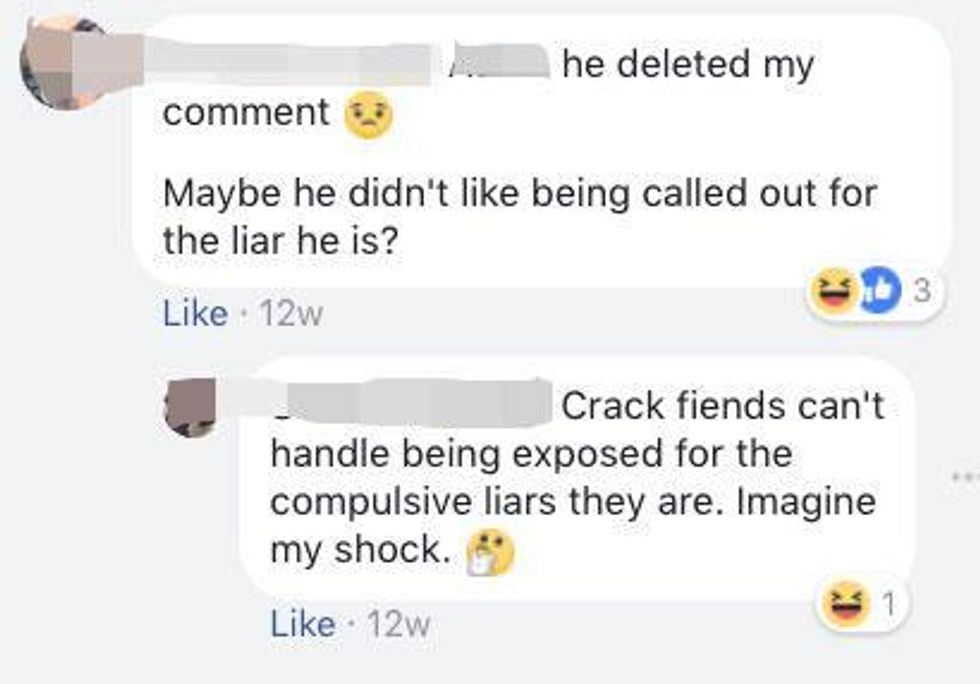Click the 12w timestamp under the top comment

[x=291, y=315]
